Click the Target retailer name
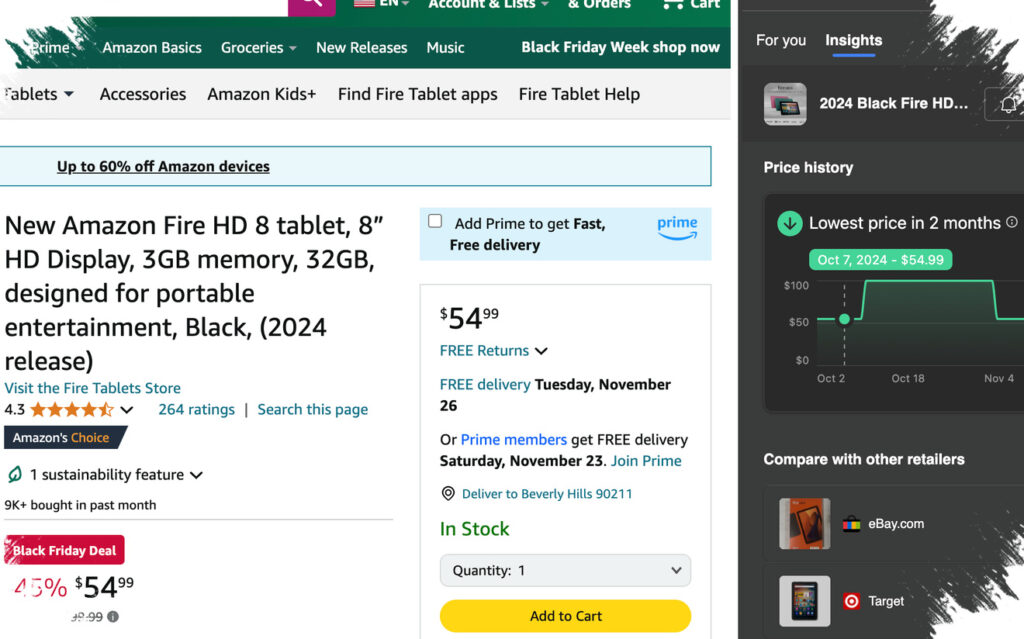1024x639 pixels. (886, 601)
